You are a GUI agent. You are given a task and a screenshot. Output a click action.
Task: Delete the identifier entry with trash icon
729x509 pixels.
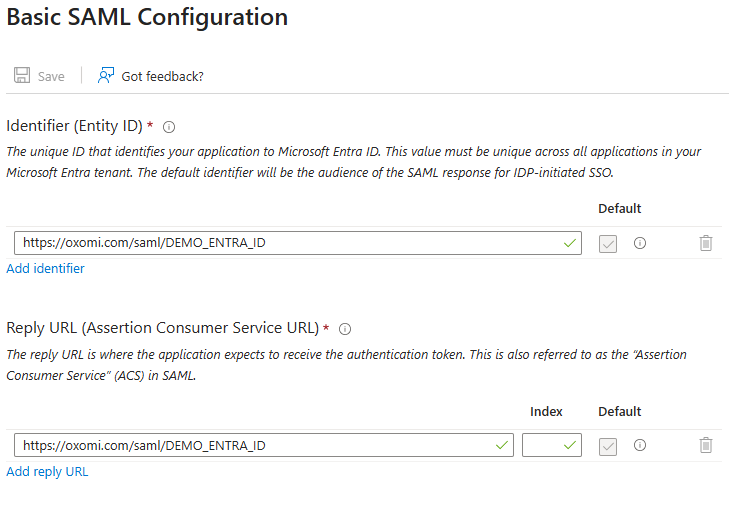point(706,243)
